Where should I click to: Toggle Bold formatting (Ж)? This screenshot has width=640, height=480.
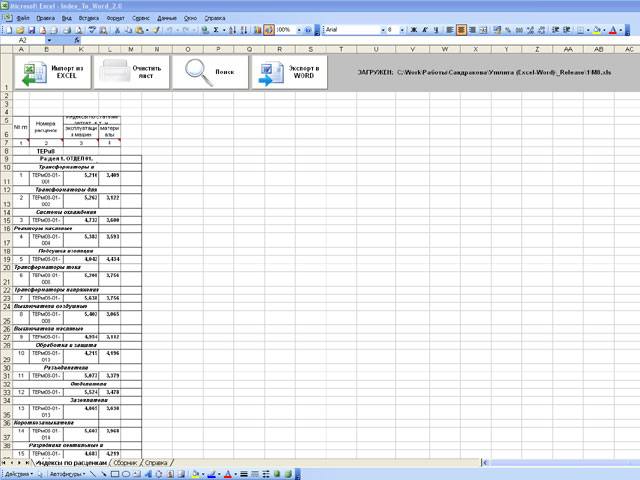pyautogui.click(x=411, y=30)
